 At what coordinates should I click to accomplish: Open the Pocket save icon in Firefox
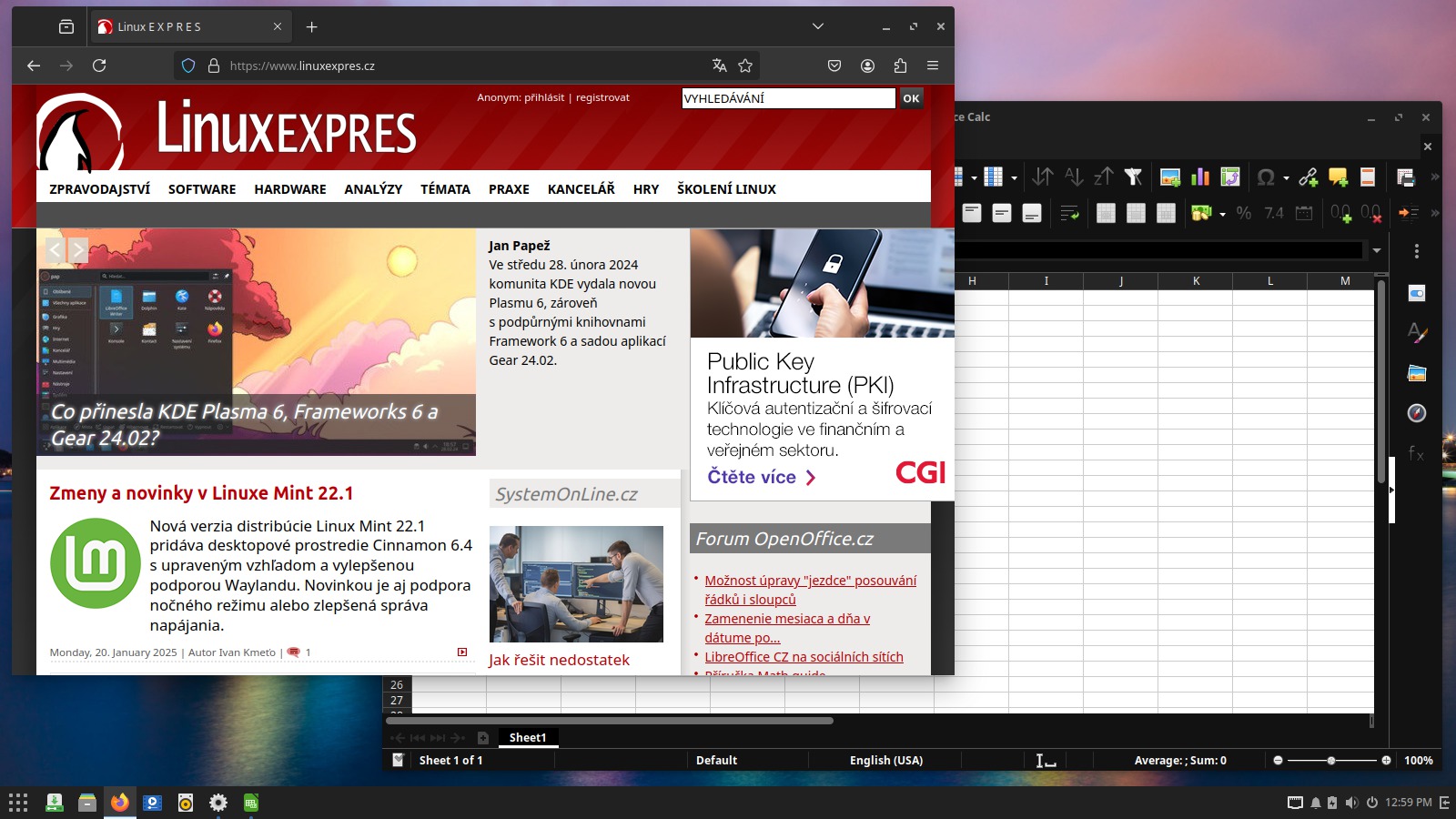834,66
